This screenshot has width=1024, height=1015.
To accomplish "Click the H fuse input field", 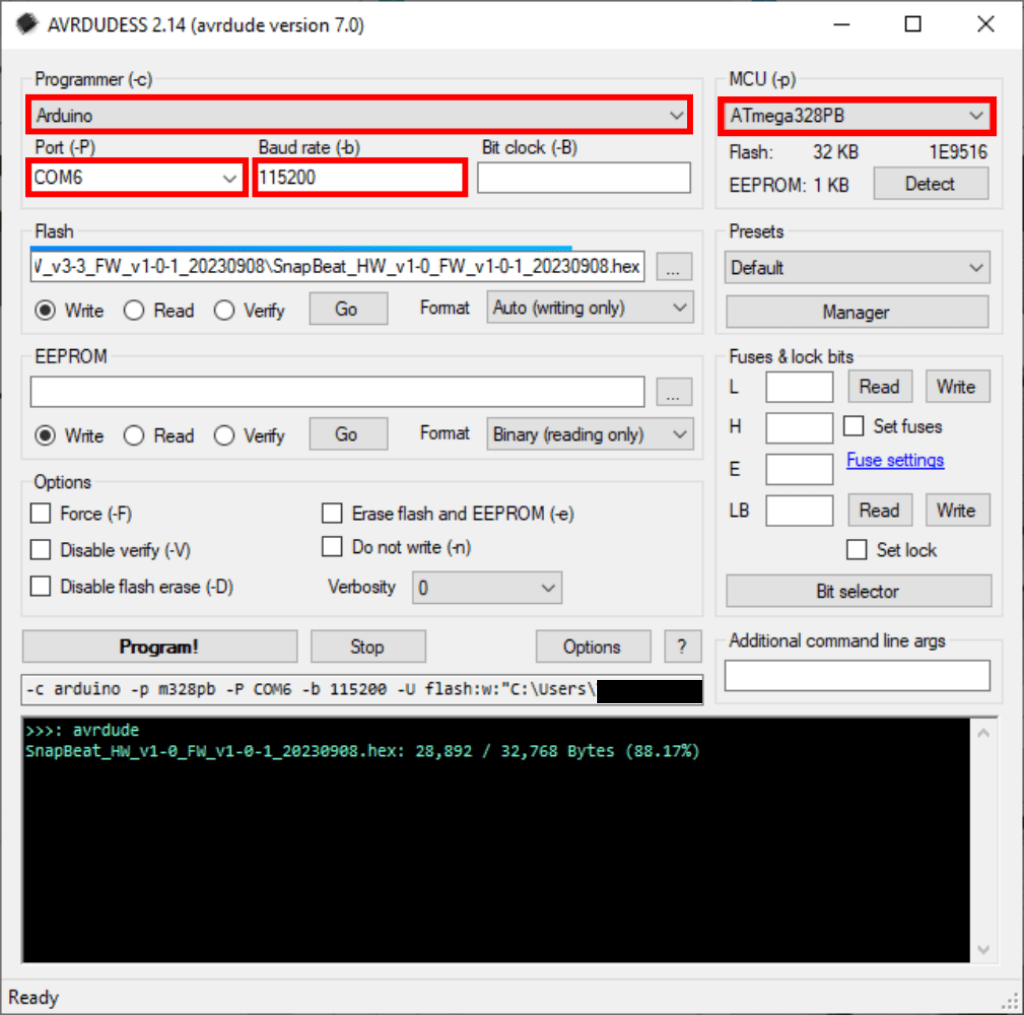I will tap(799, 428).
